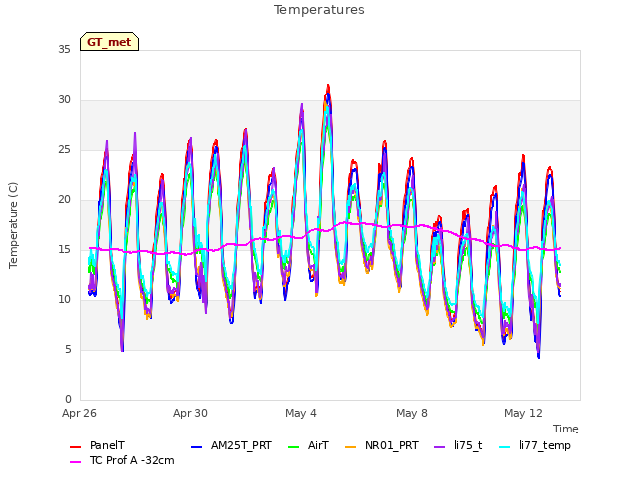
Task: Toggle li75_t series in the legend
Action: [458, 445]
